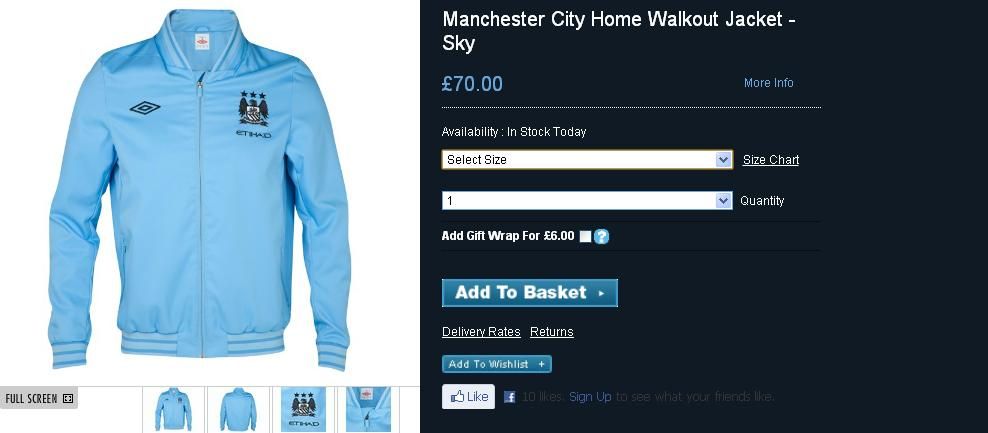Screen dimensions: 988x433
Task: Open the Returns link
Action: coord(551,332)
